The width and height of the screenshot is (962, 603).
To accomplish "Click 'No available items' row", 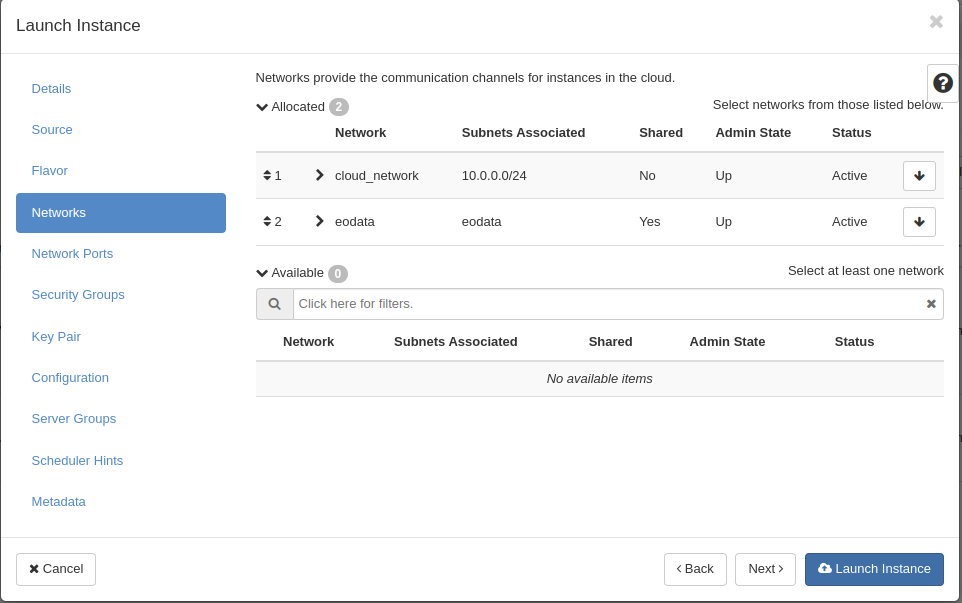I will click(599, 379).
